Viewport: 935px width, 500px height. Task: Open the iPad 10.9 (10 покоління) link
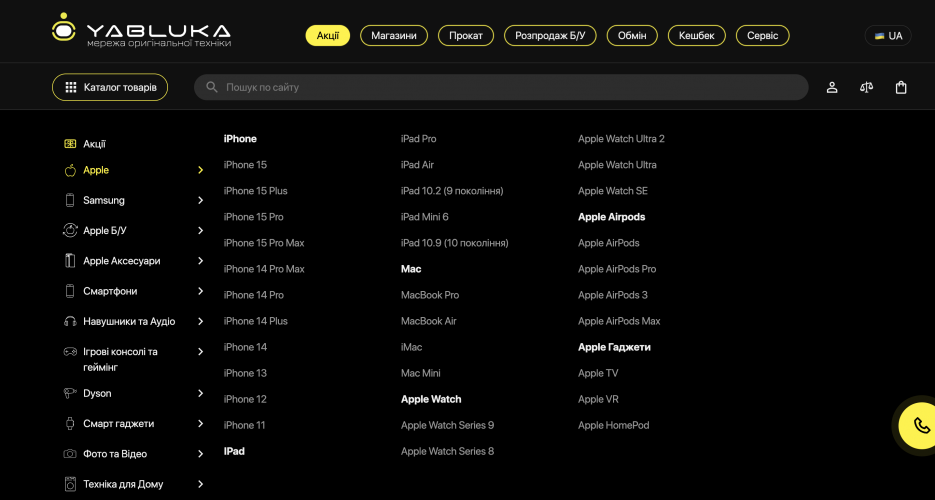click(454, 243)
